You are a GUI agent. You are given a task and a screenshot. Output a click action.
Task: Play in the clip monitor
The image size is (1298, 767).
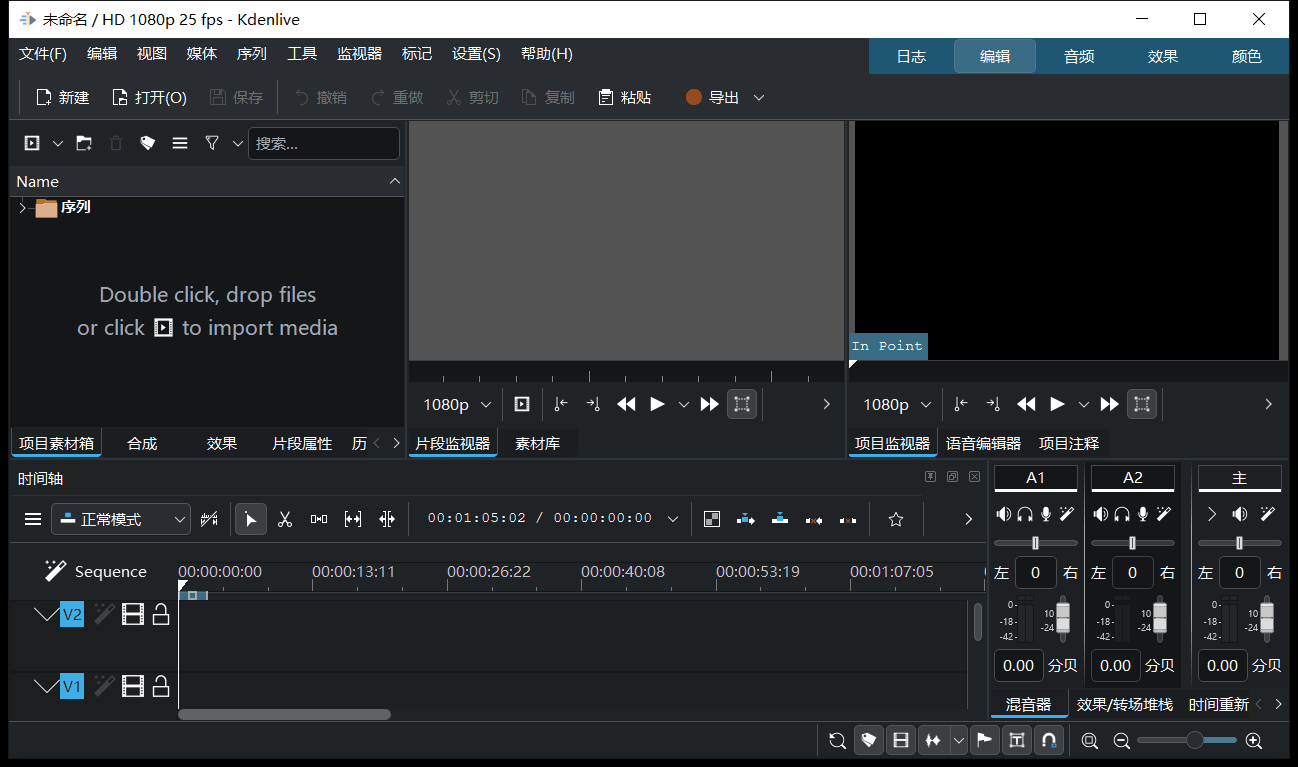(x=657, y=404)
